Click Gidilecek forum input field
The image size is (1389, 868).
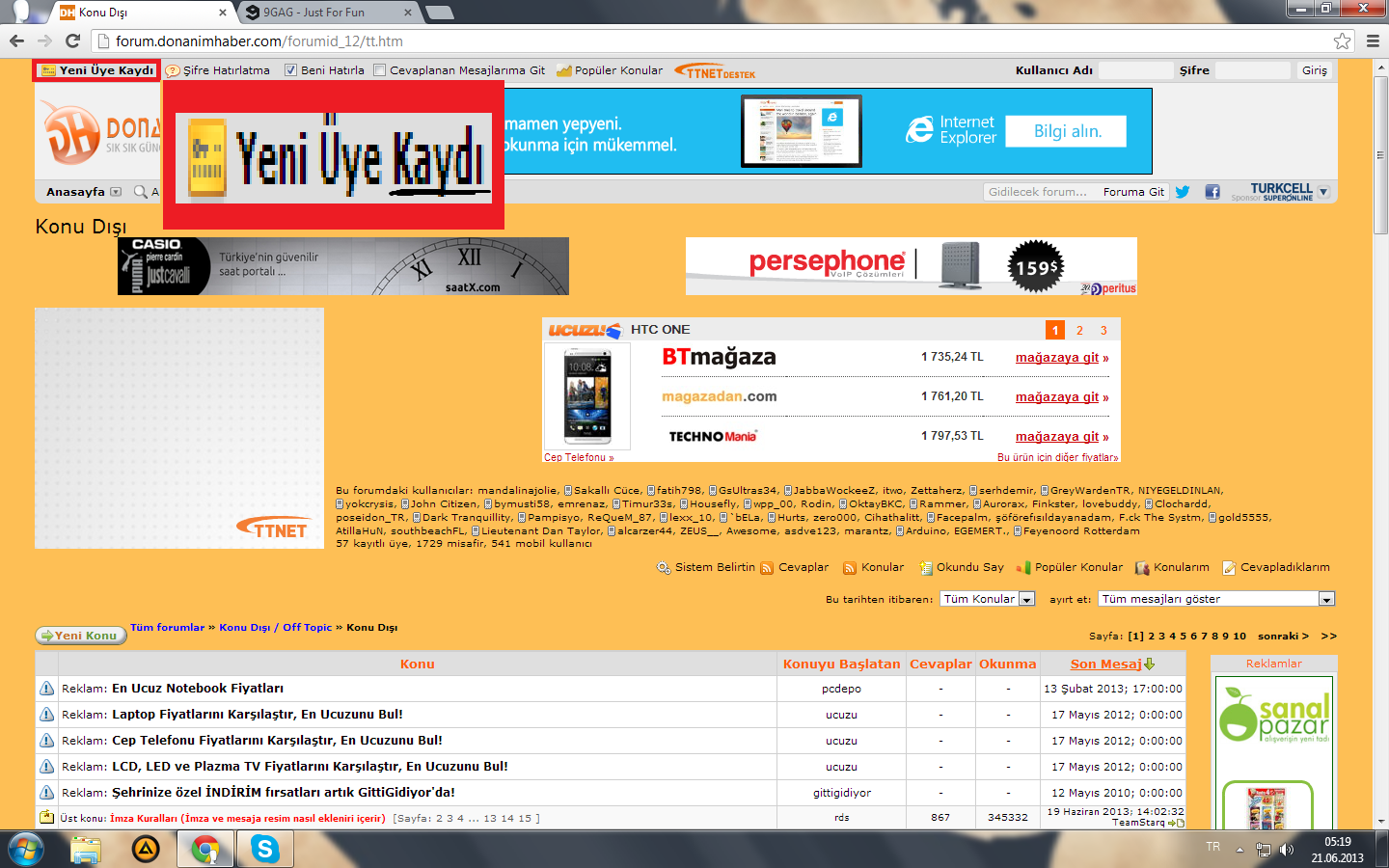1040,192
